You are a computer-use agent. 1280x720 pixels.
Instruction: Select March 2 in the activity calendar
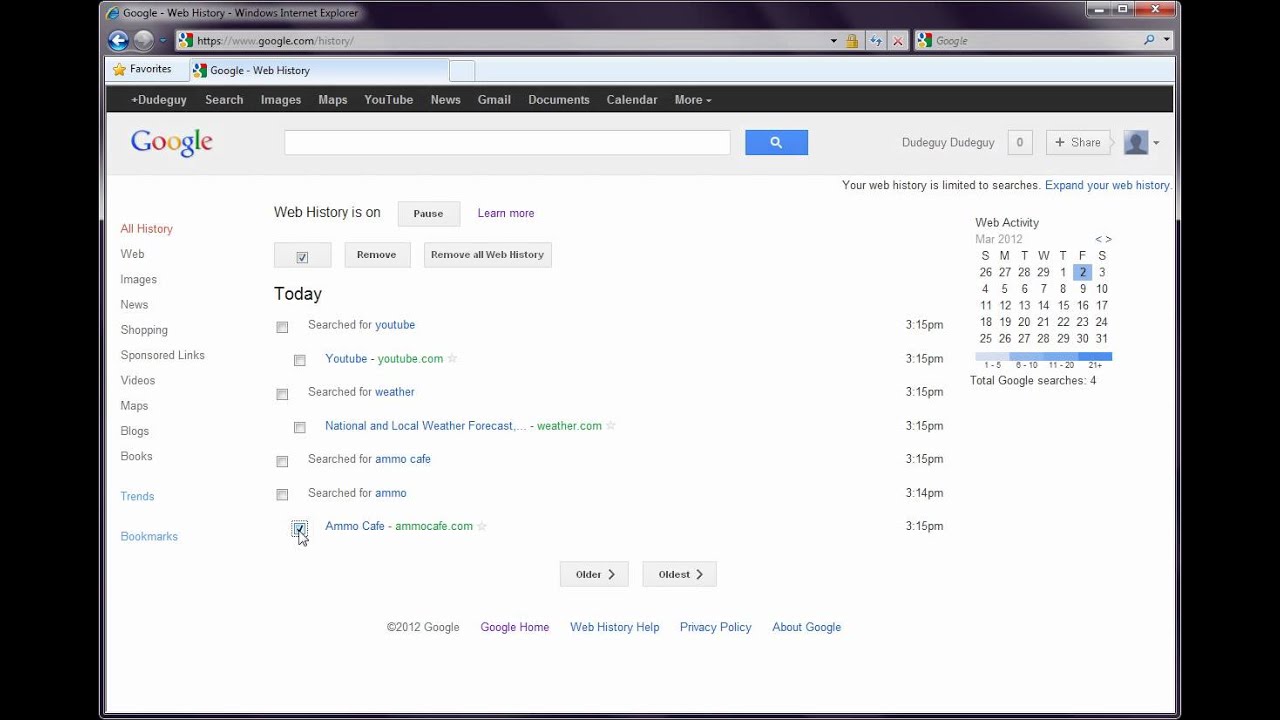tap(1082, 272)
